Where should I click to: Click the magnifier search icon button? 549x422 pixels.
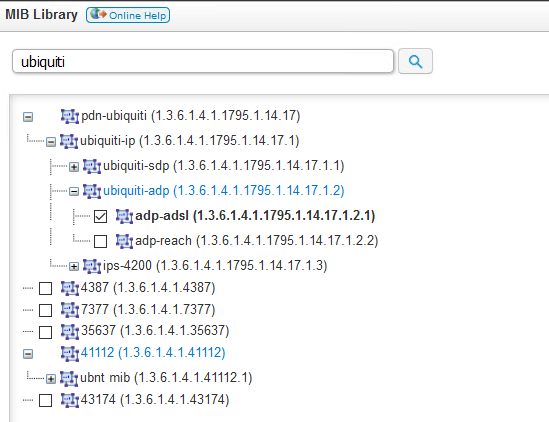tap(415, 61)
